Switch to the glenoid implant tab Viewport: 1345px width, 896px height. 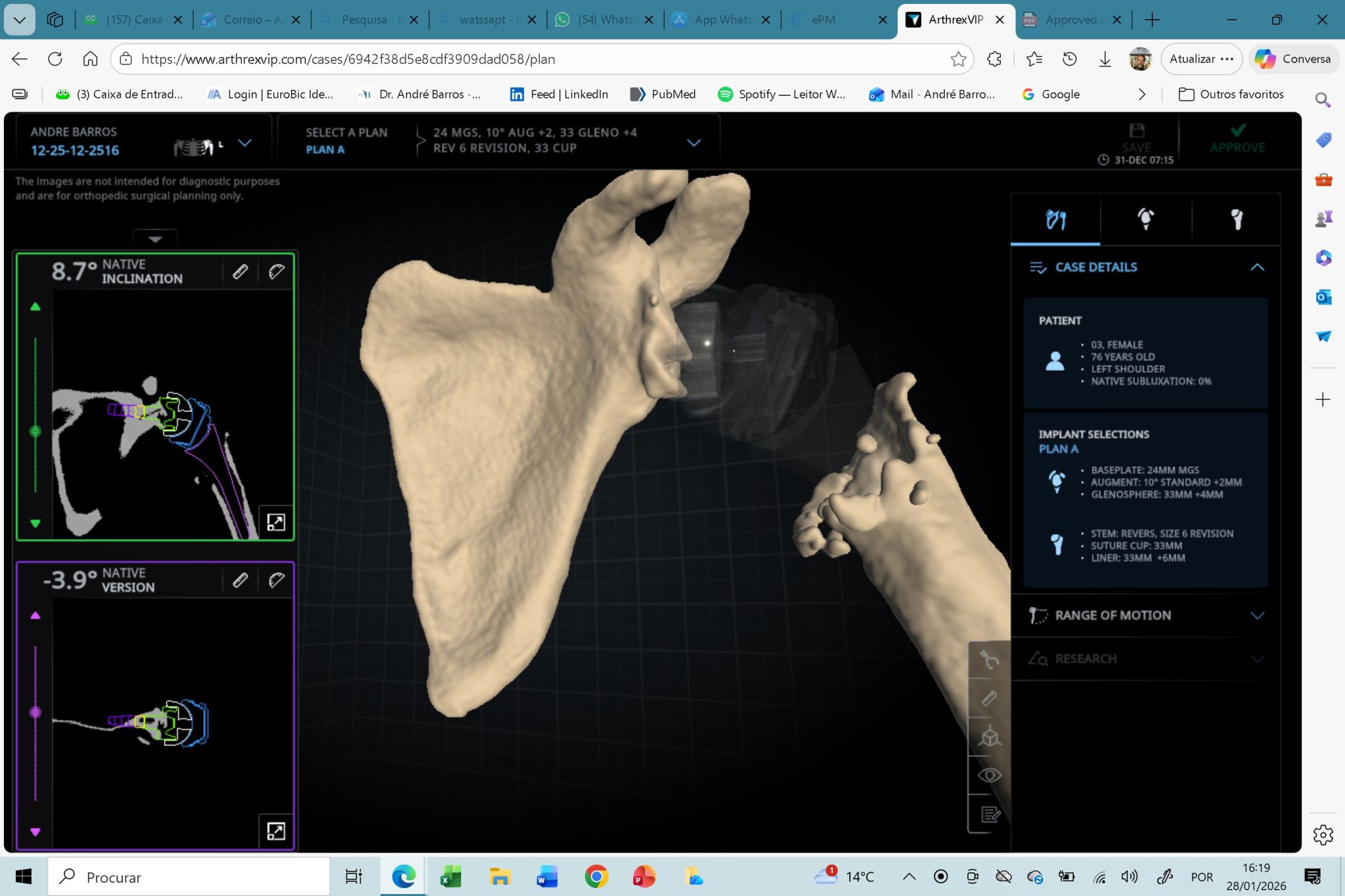coord(1145,219)
